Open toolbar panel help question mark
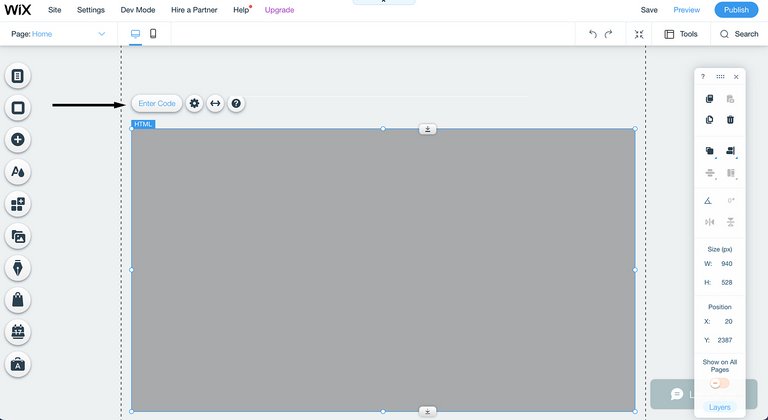This screenshot has width=768, height=420. (703, 77)
